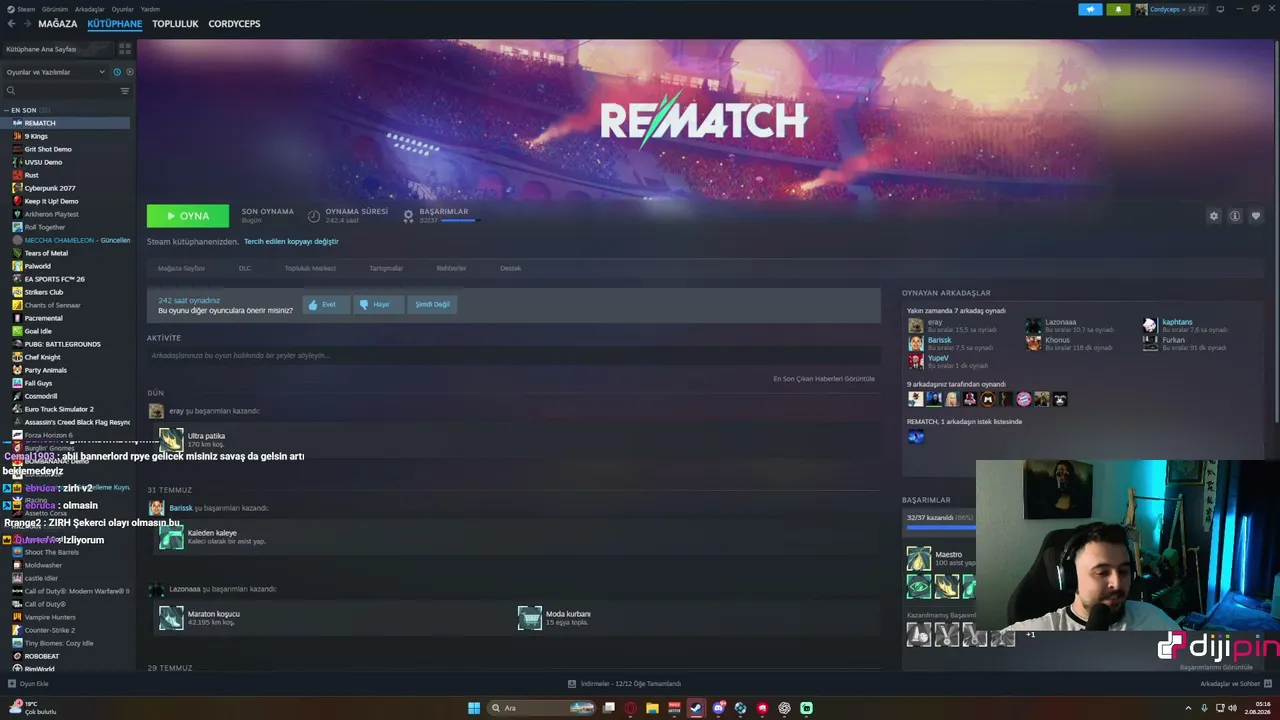Viewport: 1280px width, 720px height.
Task: Switch library to grid view icon
Action: click(x=125, y=48)
